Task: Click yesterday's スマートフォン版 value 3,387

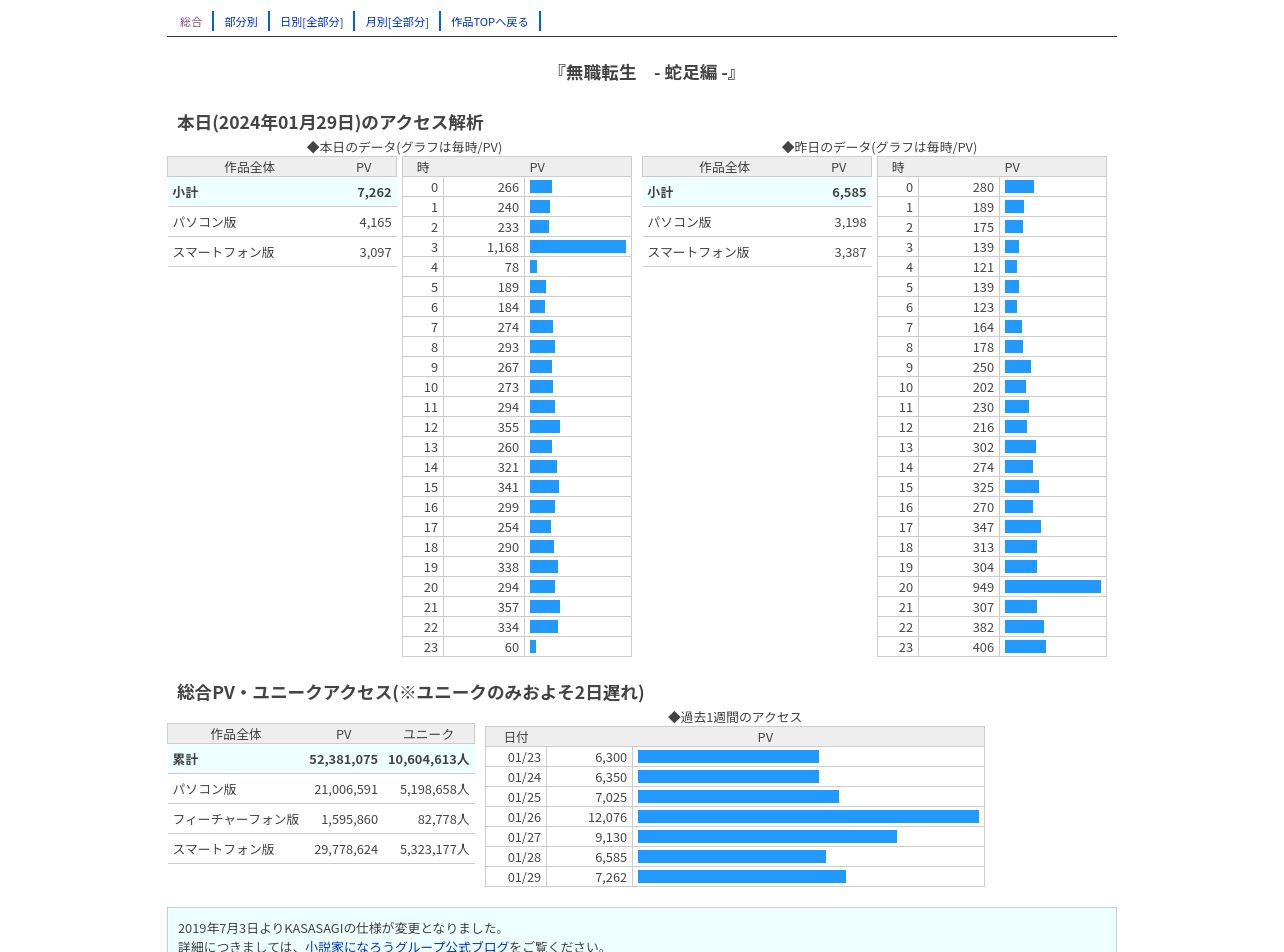Action: (x=850, y=252)
